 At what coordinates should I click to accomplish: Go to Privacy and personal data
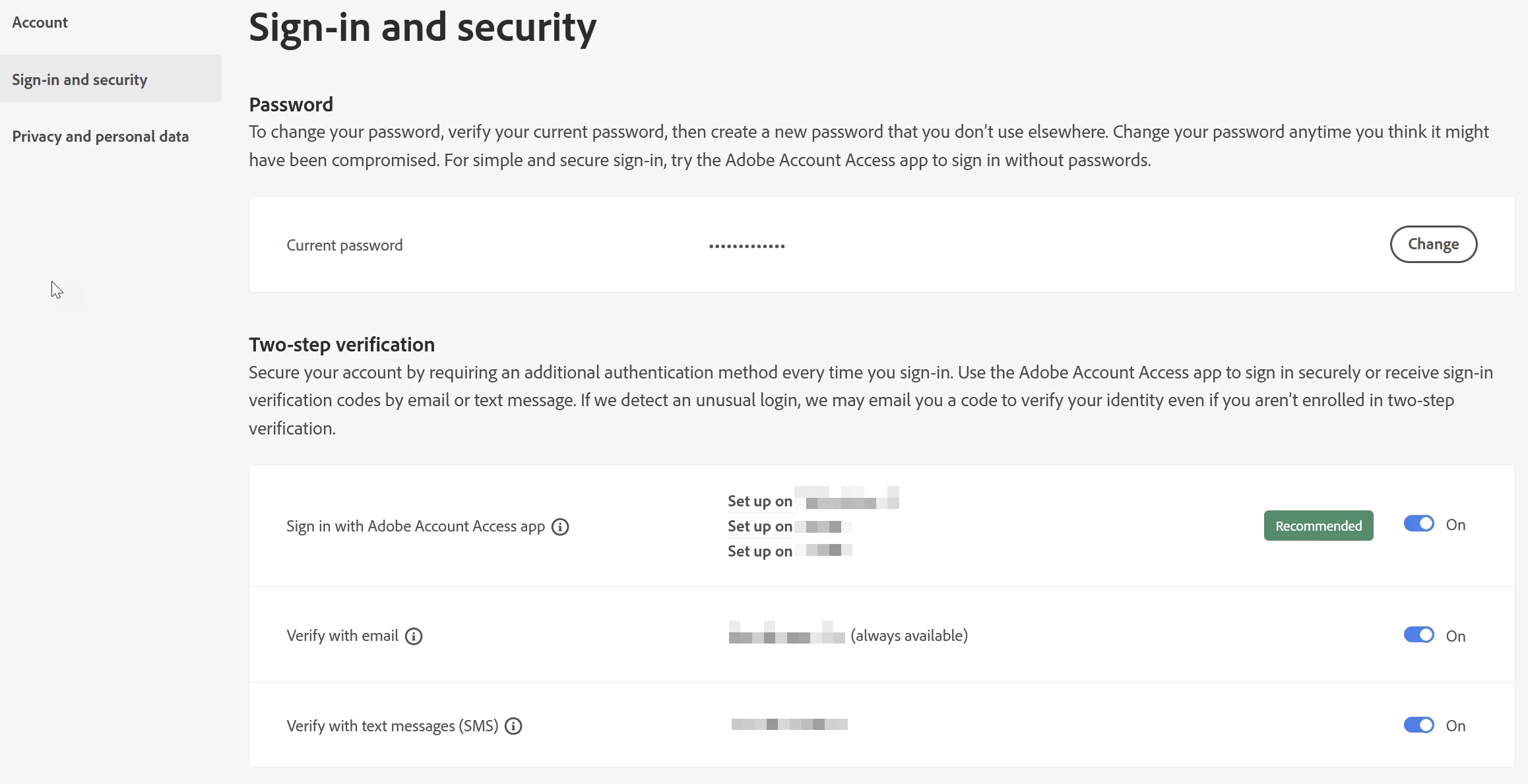(x=100, y=136)
